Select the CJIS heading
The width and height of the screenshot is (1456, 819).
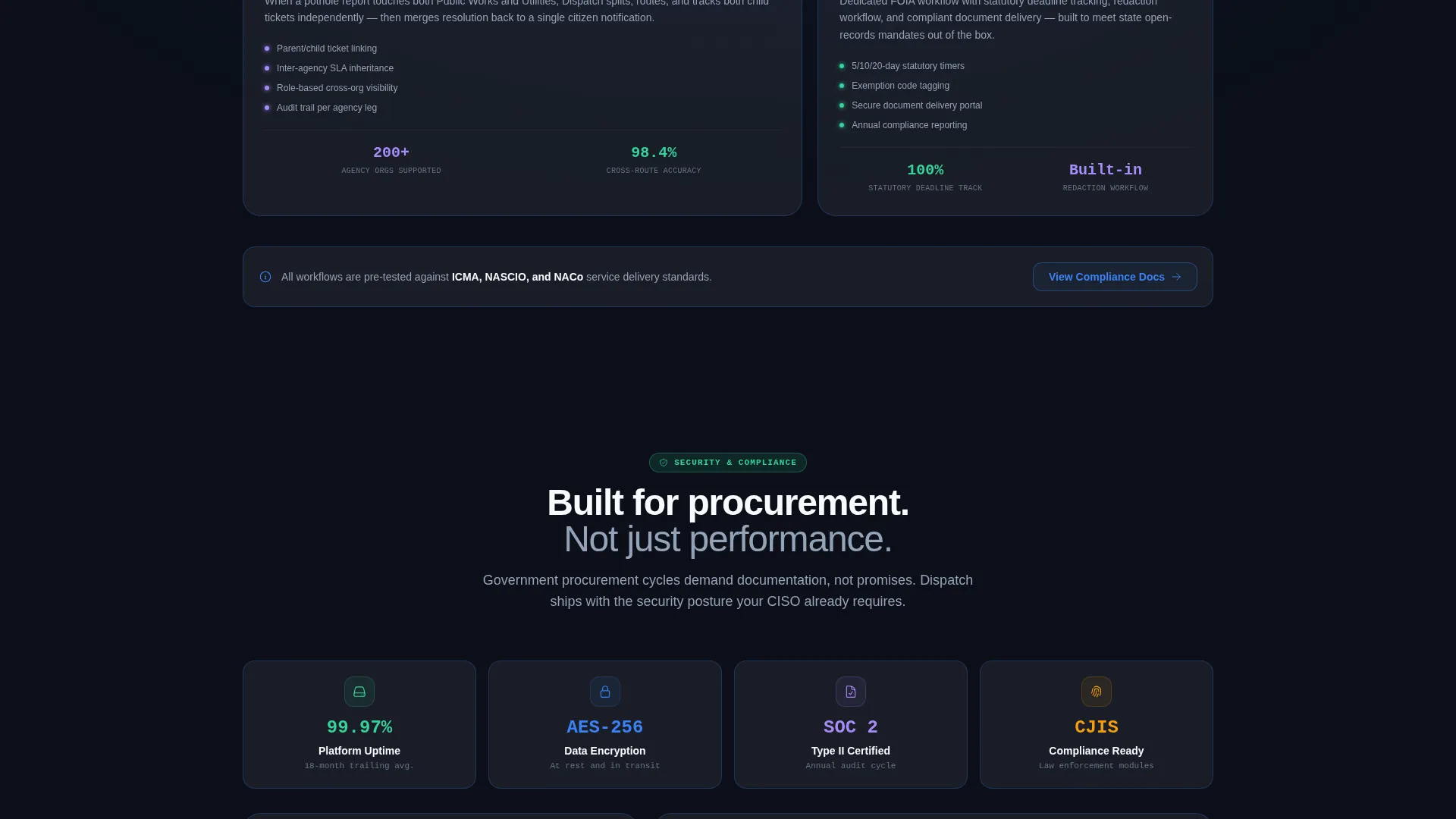click(1097, 727)
